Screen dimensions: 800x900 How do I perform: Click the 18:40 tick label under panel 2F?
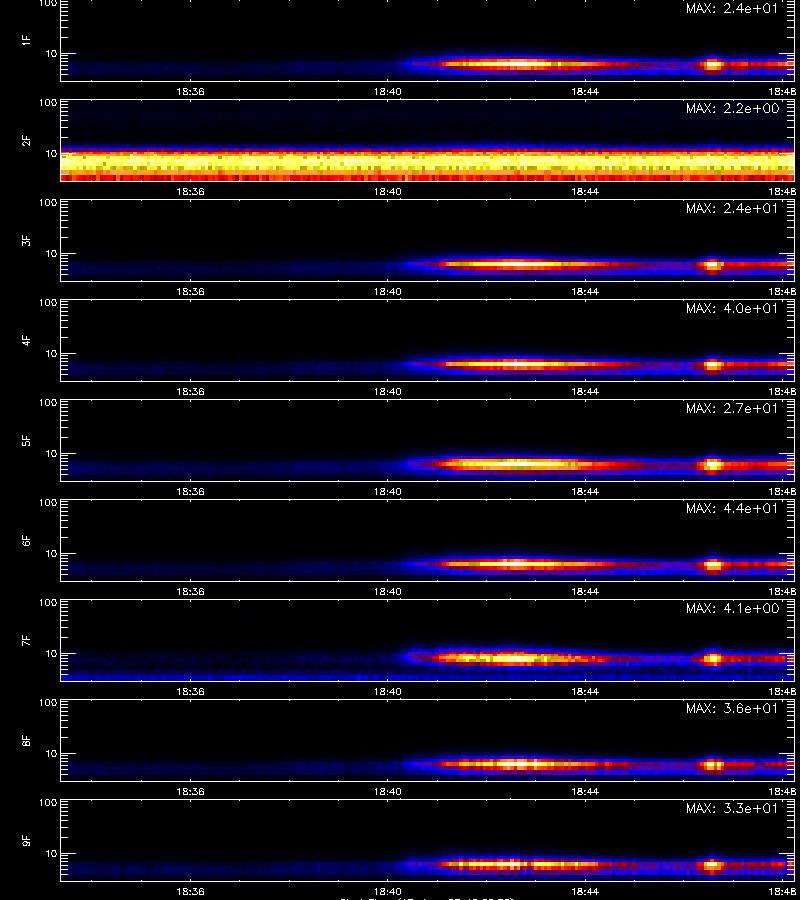tap(387, 191)
